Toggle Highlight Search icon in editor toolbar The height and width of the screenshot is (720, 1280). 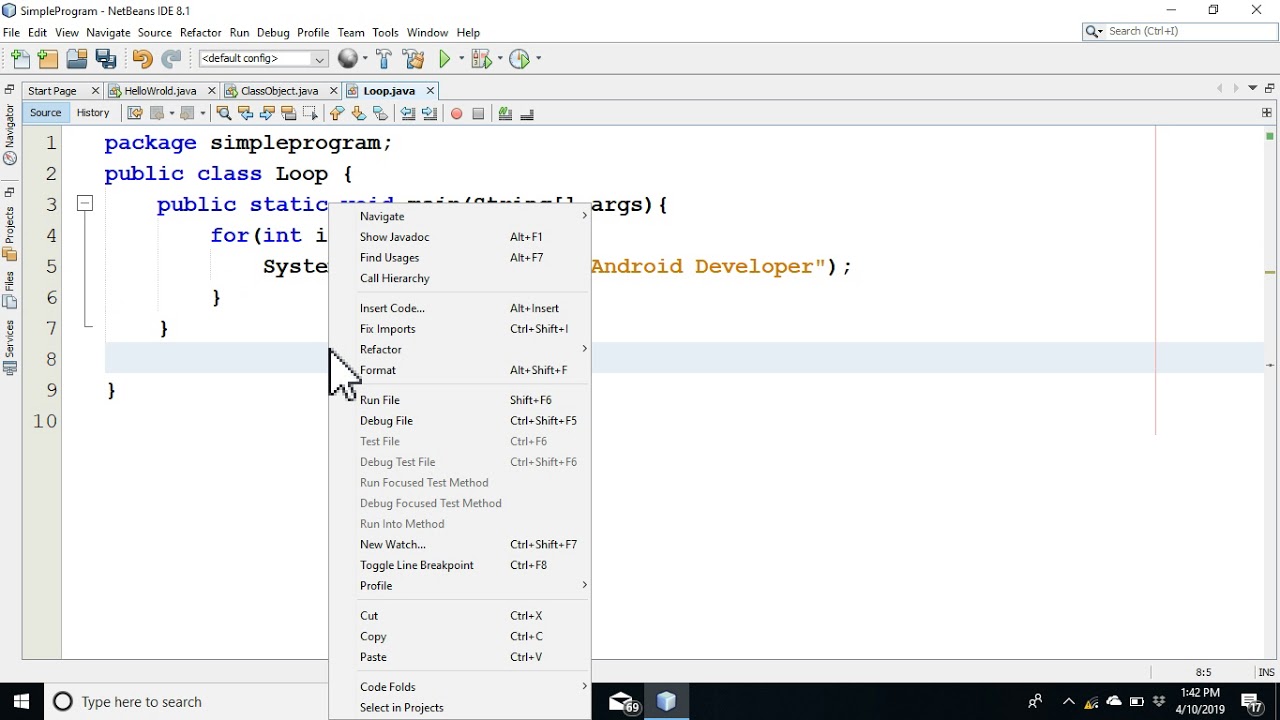pyautogui.click(x=289, y=113)
